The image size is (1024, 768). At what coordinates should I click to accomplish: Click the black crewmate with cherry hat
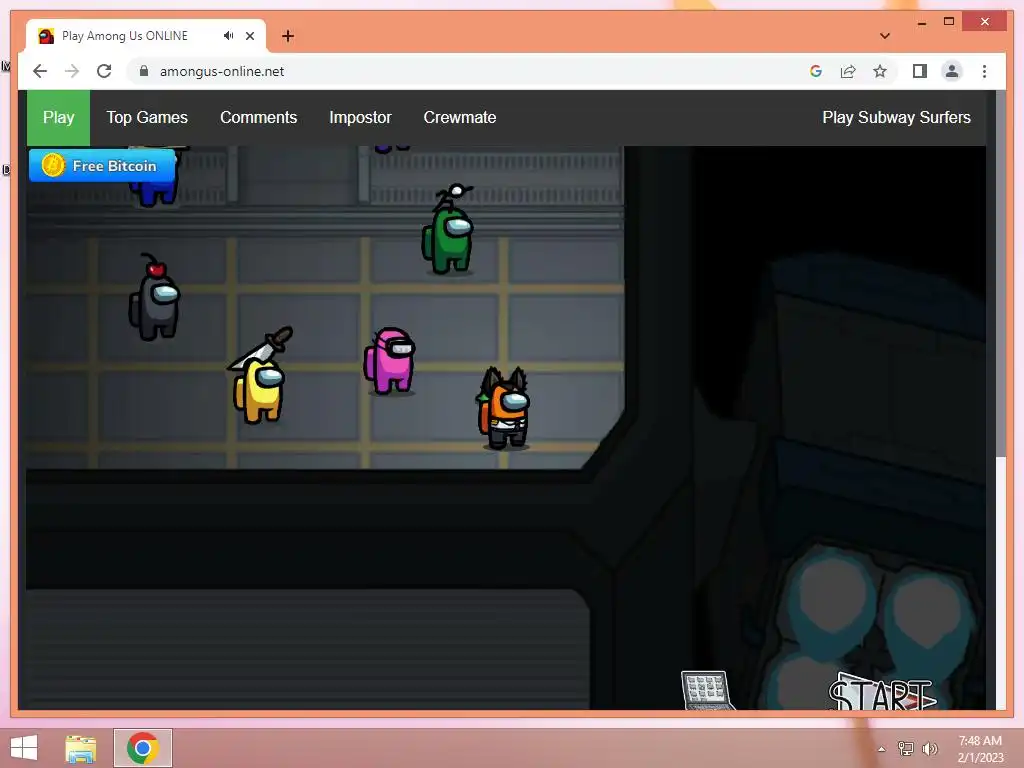tap(154, 298)
